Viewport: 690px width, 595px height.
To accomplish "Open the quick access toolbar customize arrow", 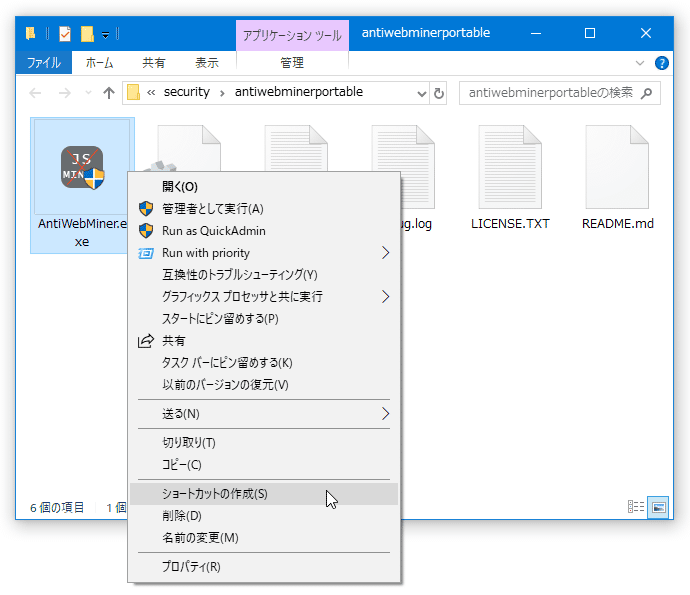I will point(106,34).
